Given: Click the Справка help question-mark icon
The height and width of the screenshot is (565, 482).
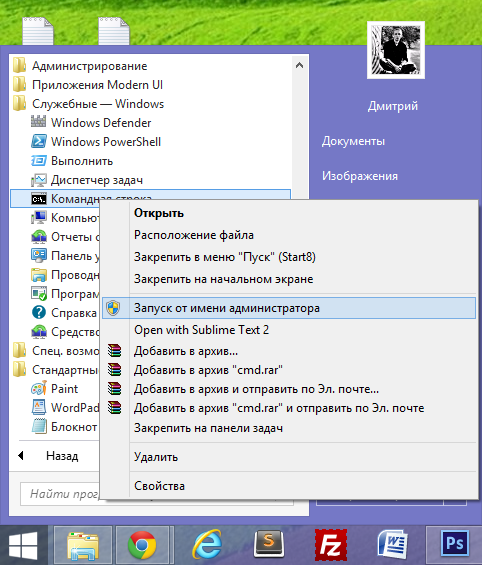Looking at the screenshot, I should pyautogui.click(x=39, y=312).
